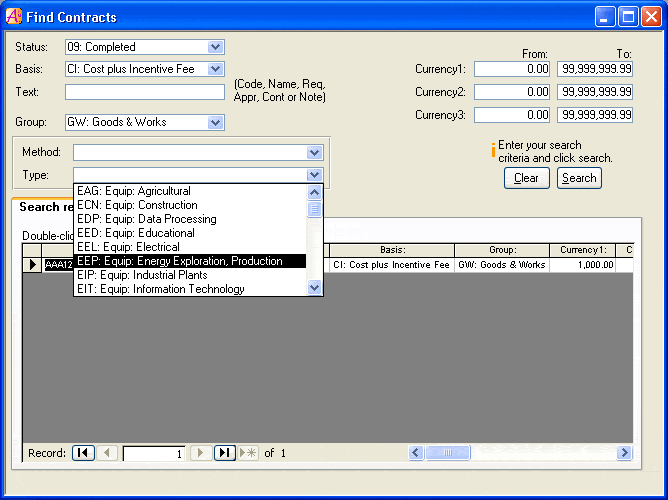
Task: Select the row marker arrow of record AAA12
Action: click(32, 264)
